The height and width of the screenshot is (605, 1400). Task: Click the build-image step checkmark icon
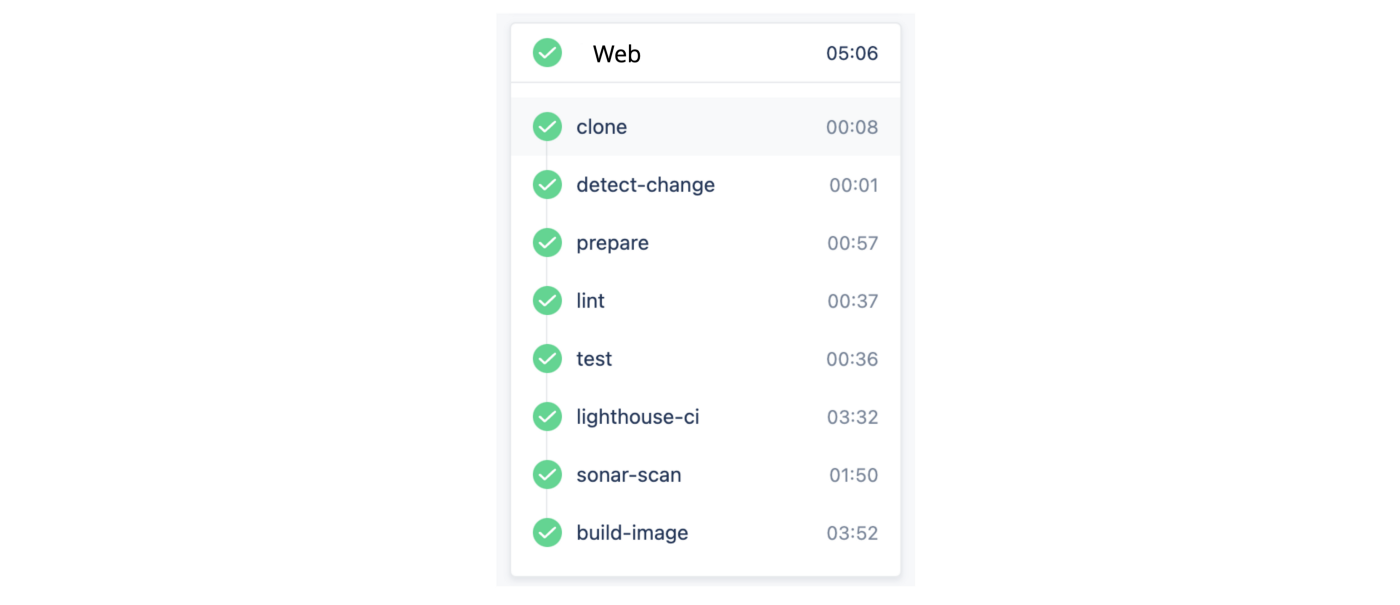[547, 533]
